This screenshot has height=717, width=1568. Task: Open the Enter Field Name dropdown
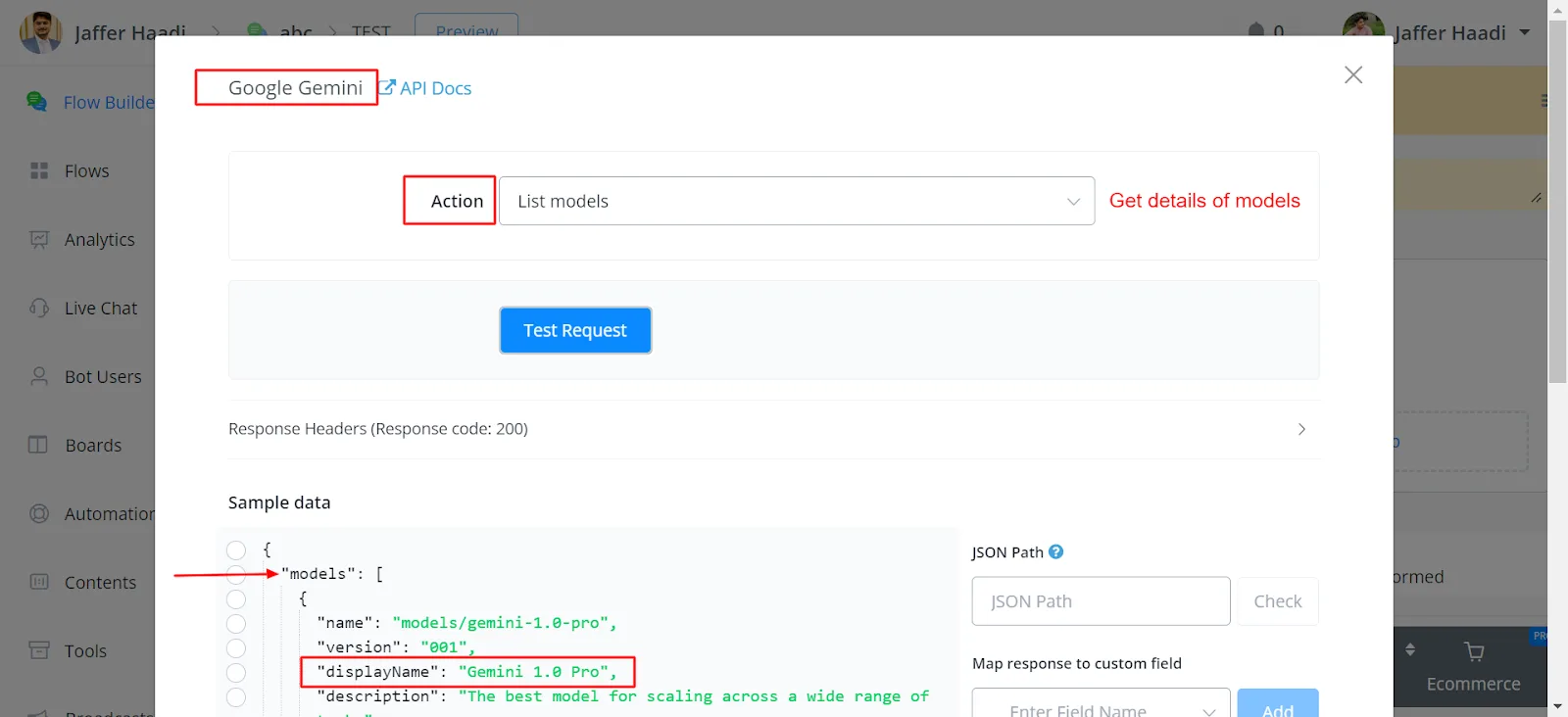click(x=1101, y=707)
